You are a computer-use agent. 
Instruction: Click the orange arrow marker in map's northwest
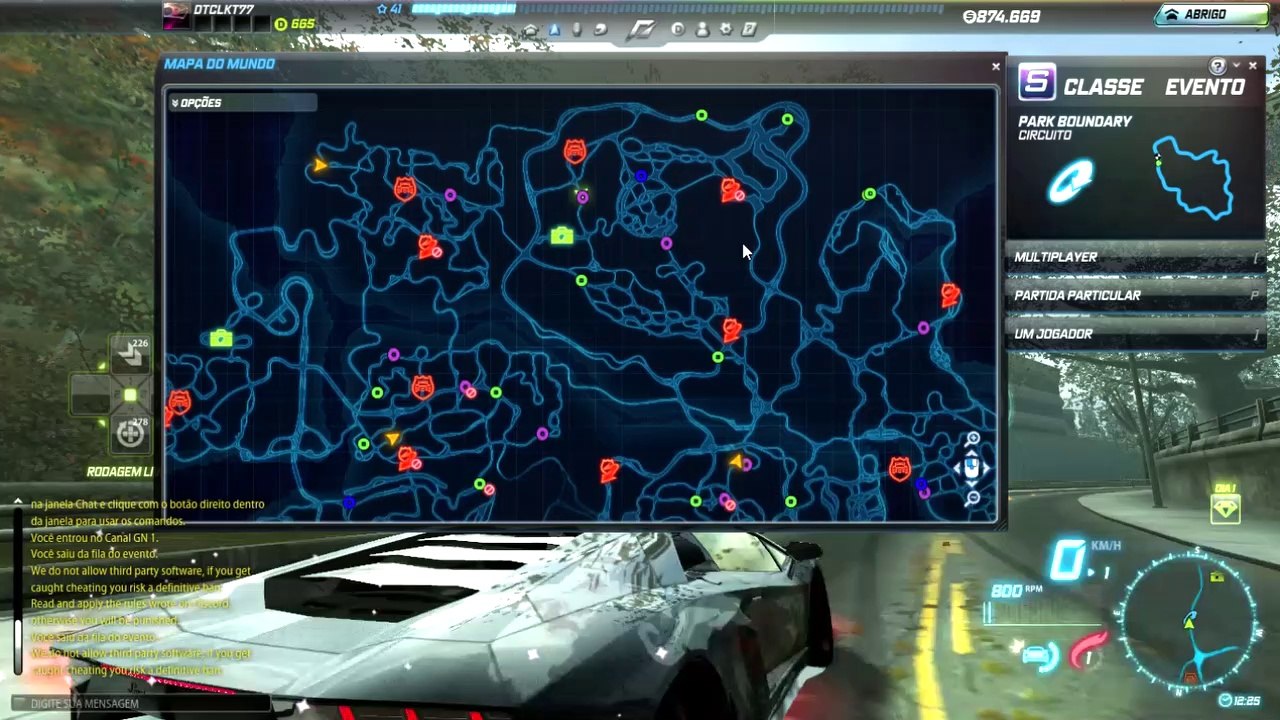[x=319, y=166]
